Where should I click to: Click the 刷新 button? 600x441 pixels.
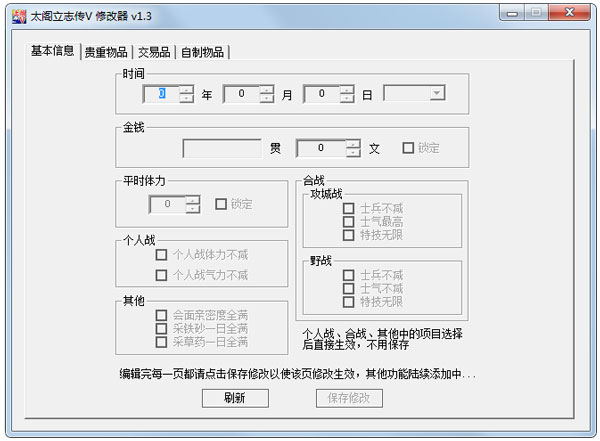235,398
